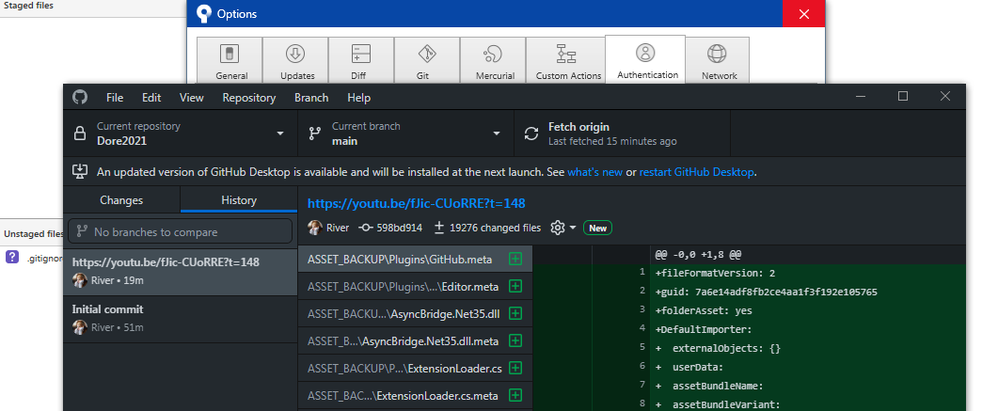The width and height of the screenshot is (998, 411).
Task: Click restart GitHub Desktop link
Action: pyautogui.click(x=696, y=172)
